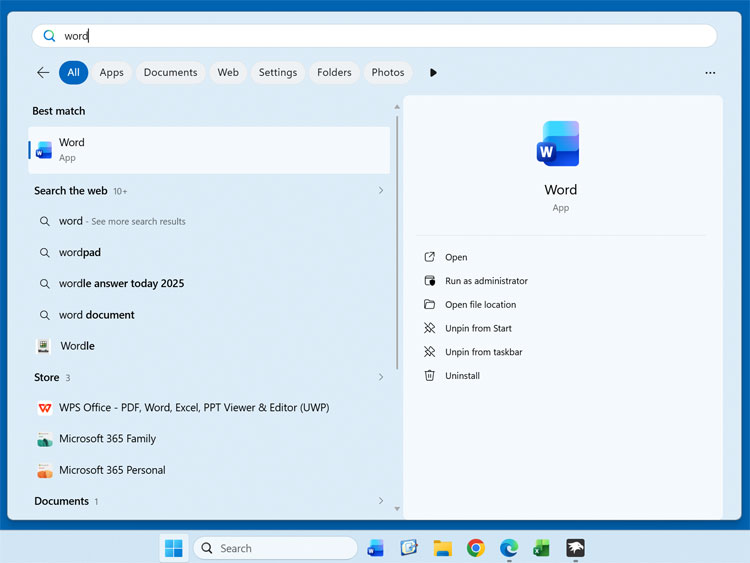Click the Word app icon in Best match
This screenshot has width=750, height=563.
click(x=44, y=150)
